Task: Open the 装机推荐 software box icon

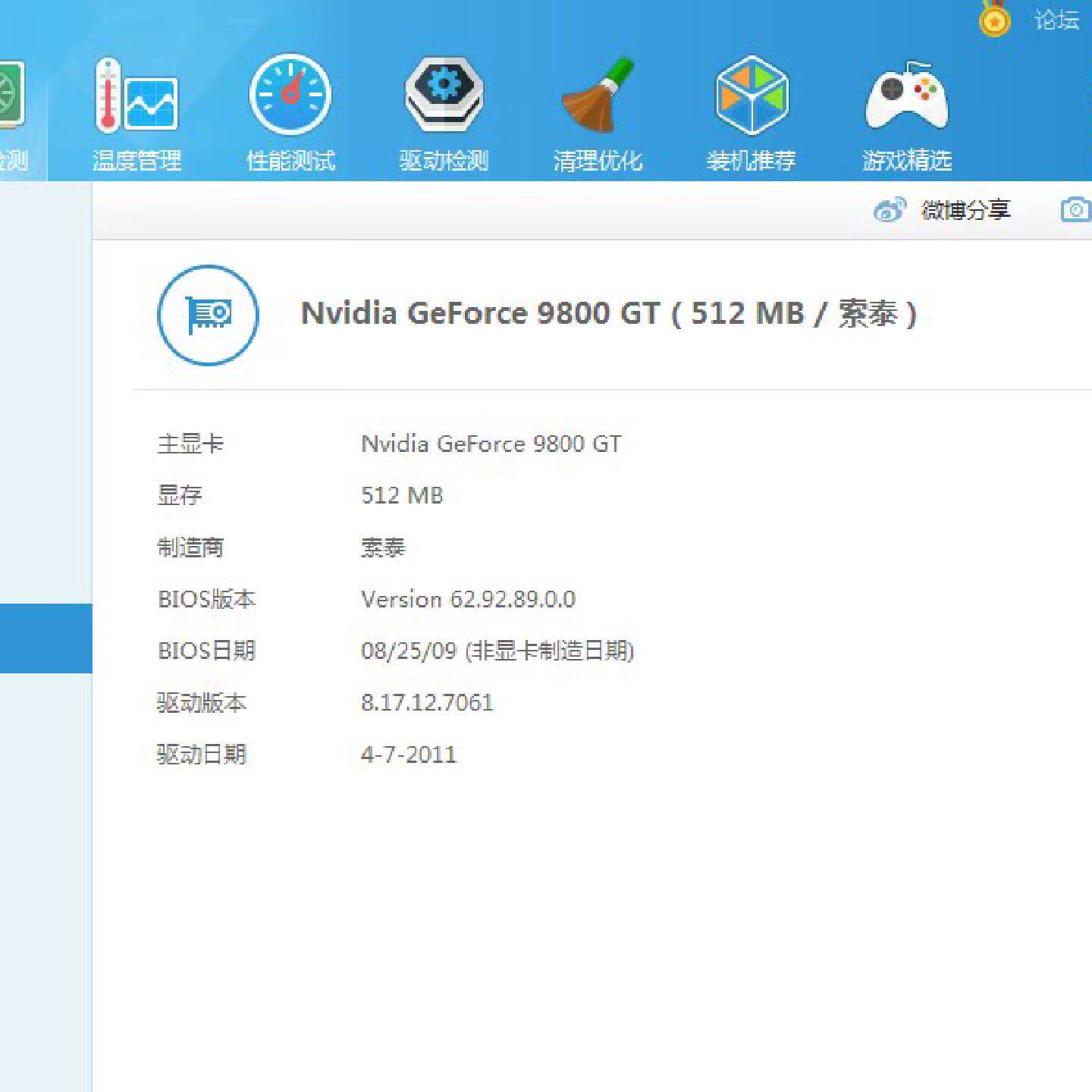Action: 752,96
